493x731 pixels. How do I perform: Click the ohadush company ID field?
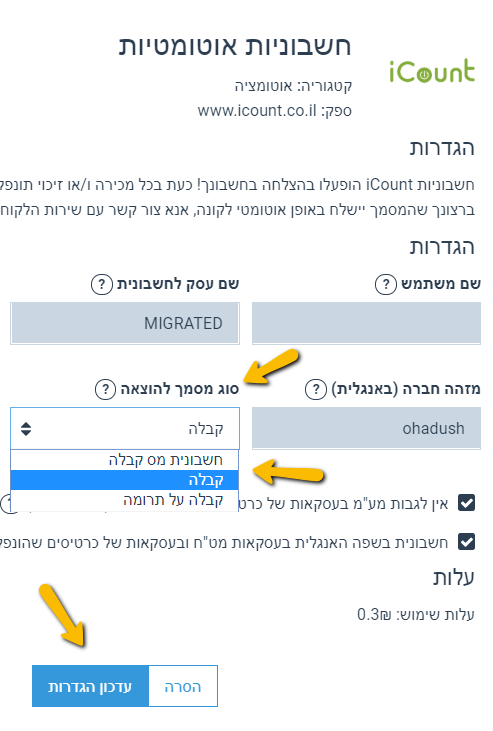pos(366,428)
